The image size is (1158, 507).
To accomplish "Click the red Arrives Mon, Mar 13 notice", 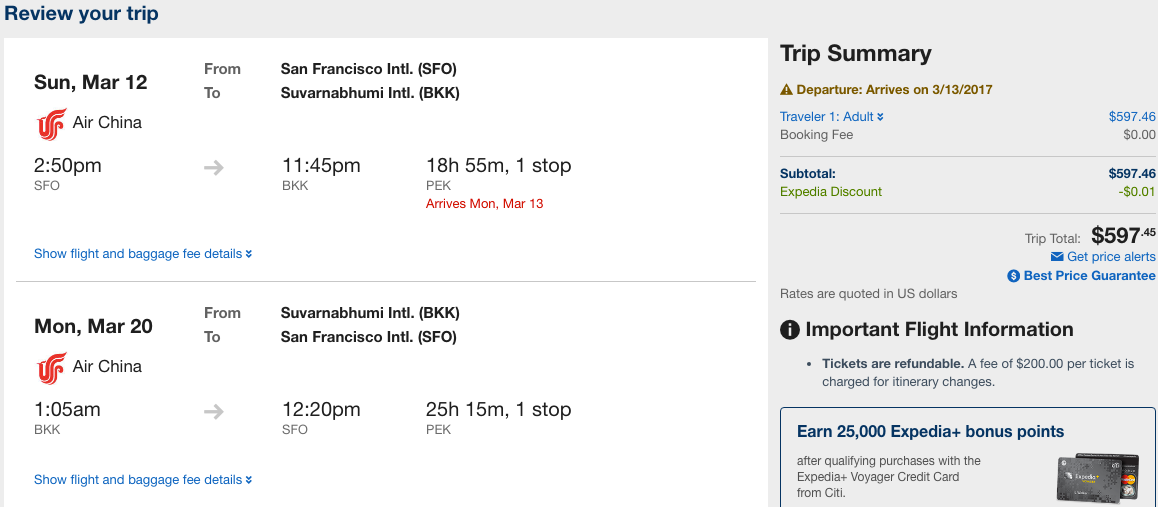I will click(x=485, y=204).
